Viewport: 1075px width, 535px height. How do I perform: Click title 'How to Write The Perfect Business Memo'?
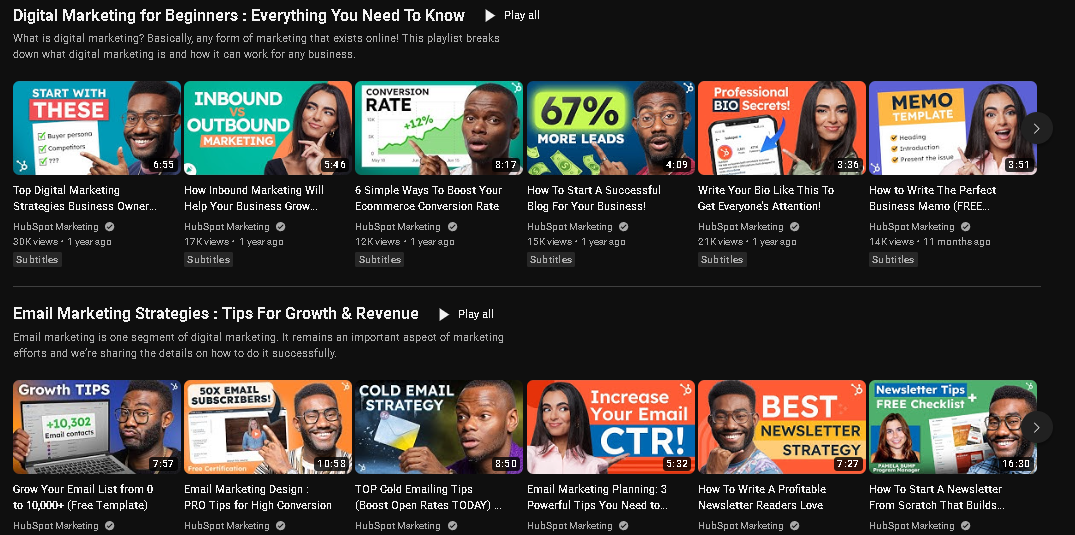click(932, 198)
